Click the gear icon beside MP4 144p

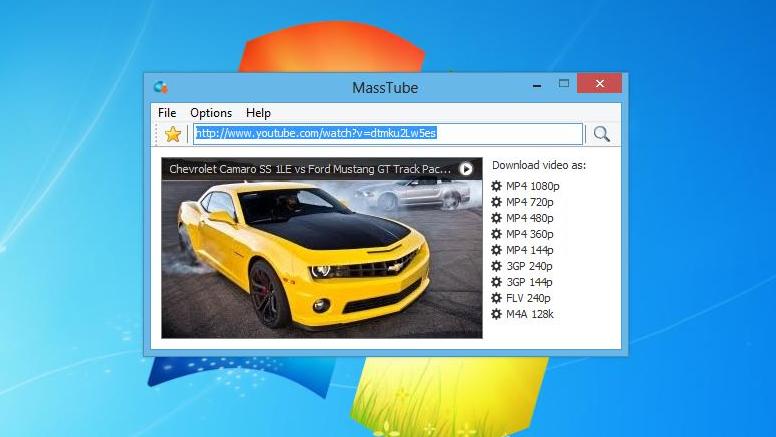click(x=496, y=250)
